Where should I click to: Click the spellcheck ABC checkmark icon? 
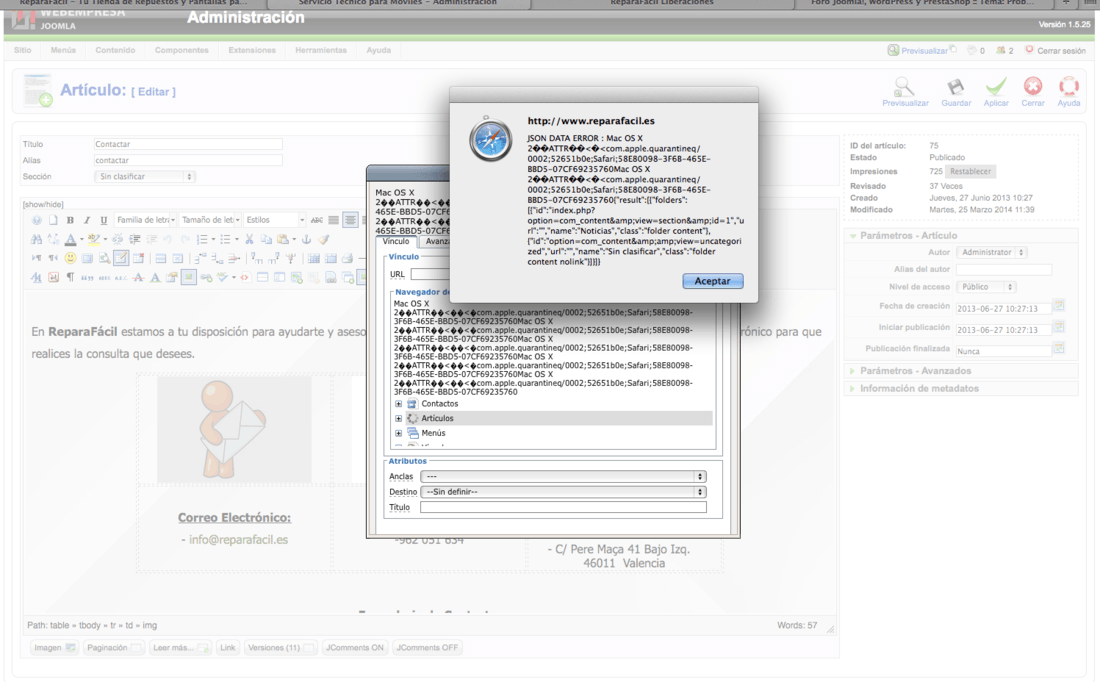click(x=222, y=277)
